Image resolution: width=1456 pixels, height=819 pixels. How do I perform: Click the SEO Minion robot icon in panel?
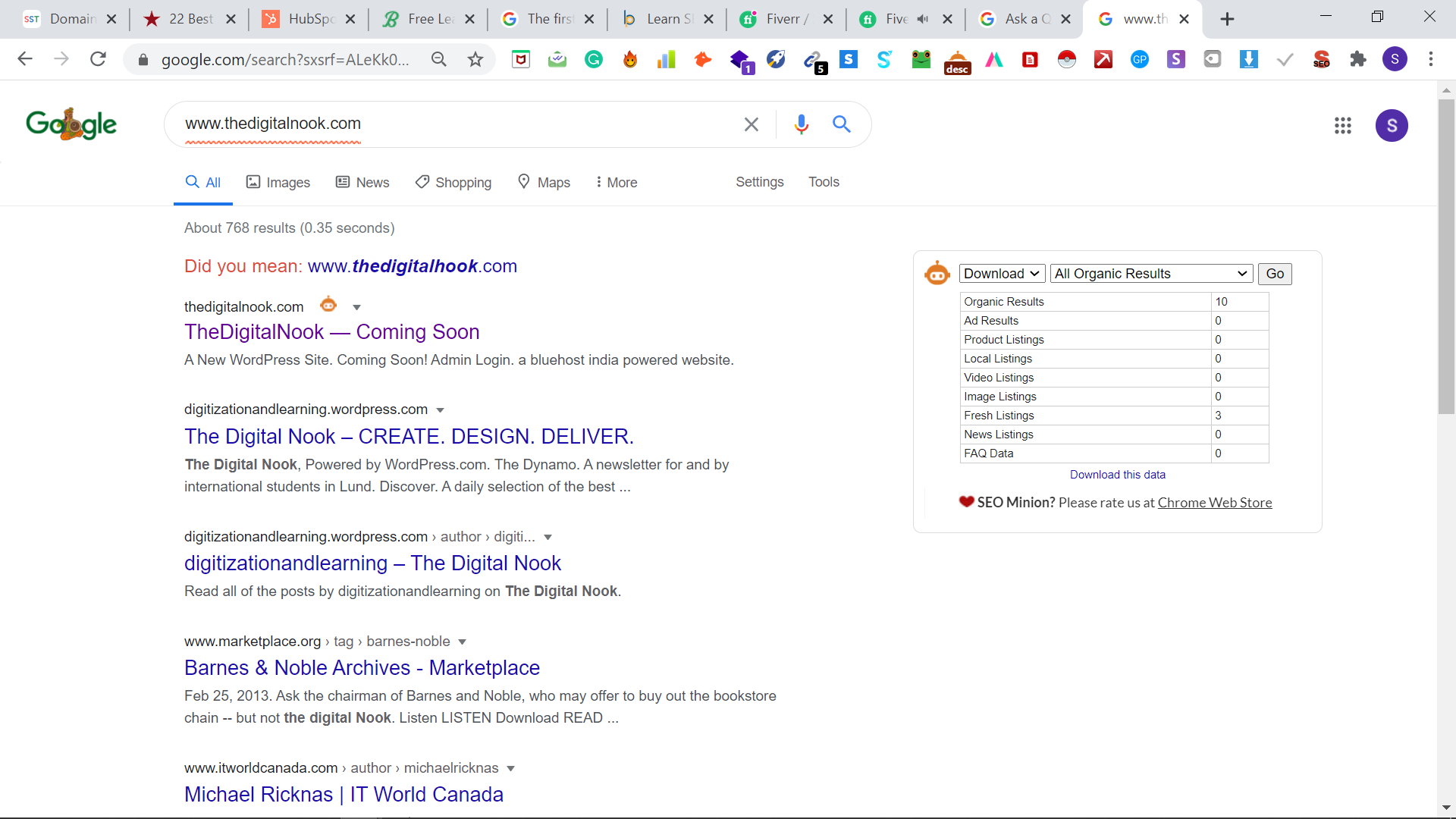point(937,273)
